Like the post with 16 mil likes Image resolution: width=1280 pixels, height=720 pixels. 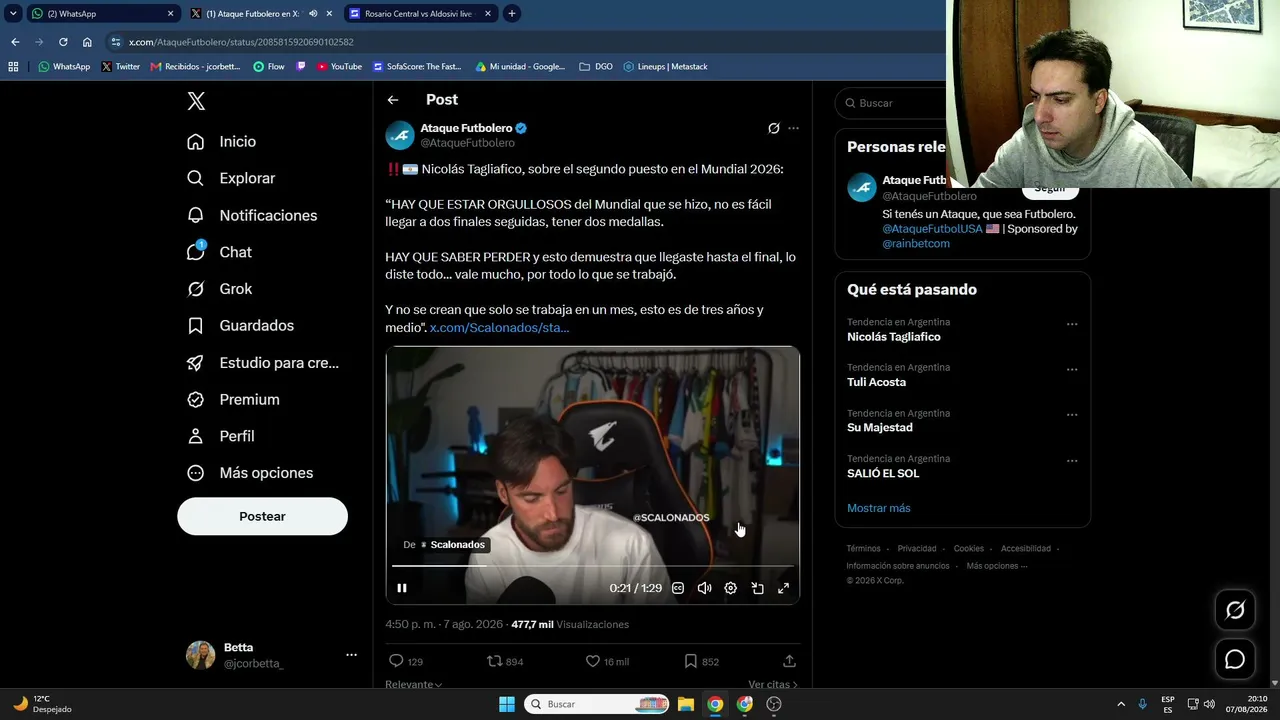(592, 661)
